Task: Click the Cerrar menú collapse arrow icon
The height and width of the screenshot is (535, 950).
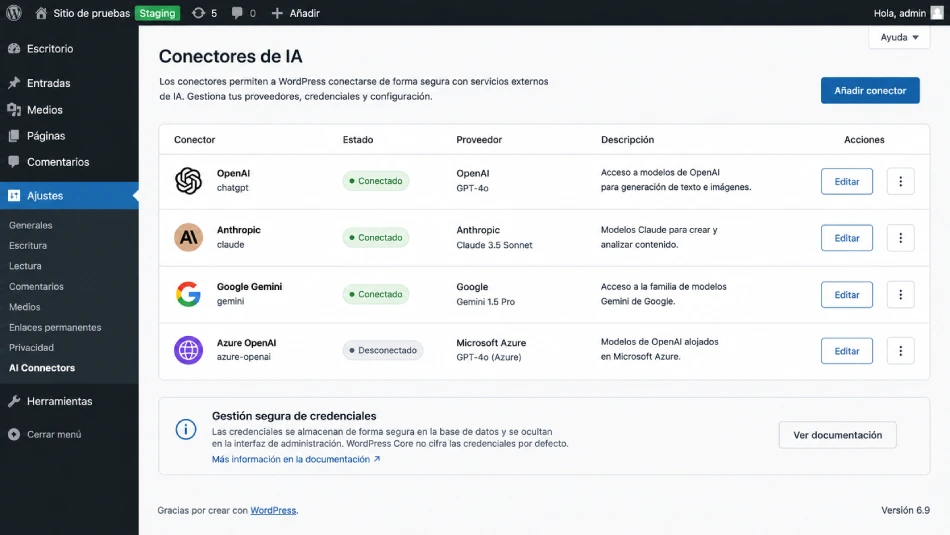Action: click(x=14, y=434)
